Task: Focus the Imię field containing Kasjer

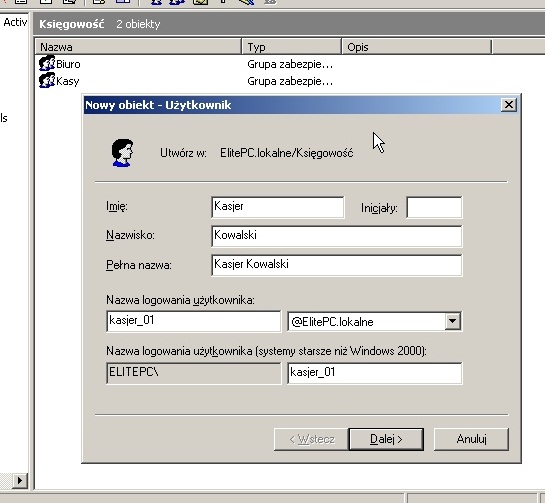Action: (278, 207)
